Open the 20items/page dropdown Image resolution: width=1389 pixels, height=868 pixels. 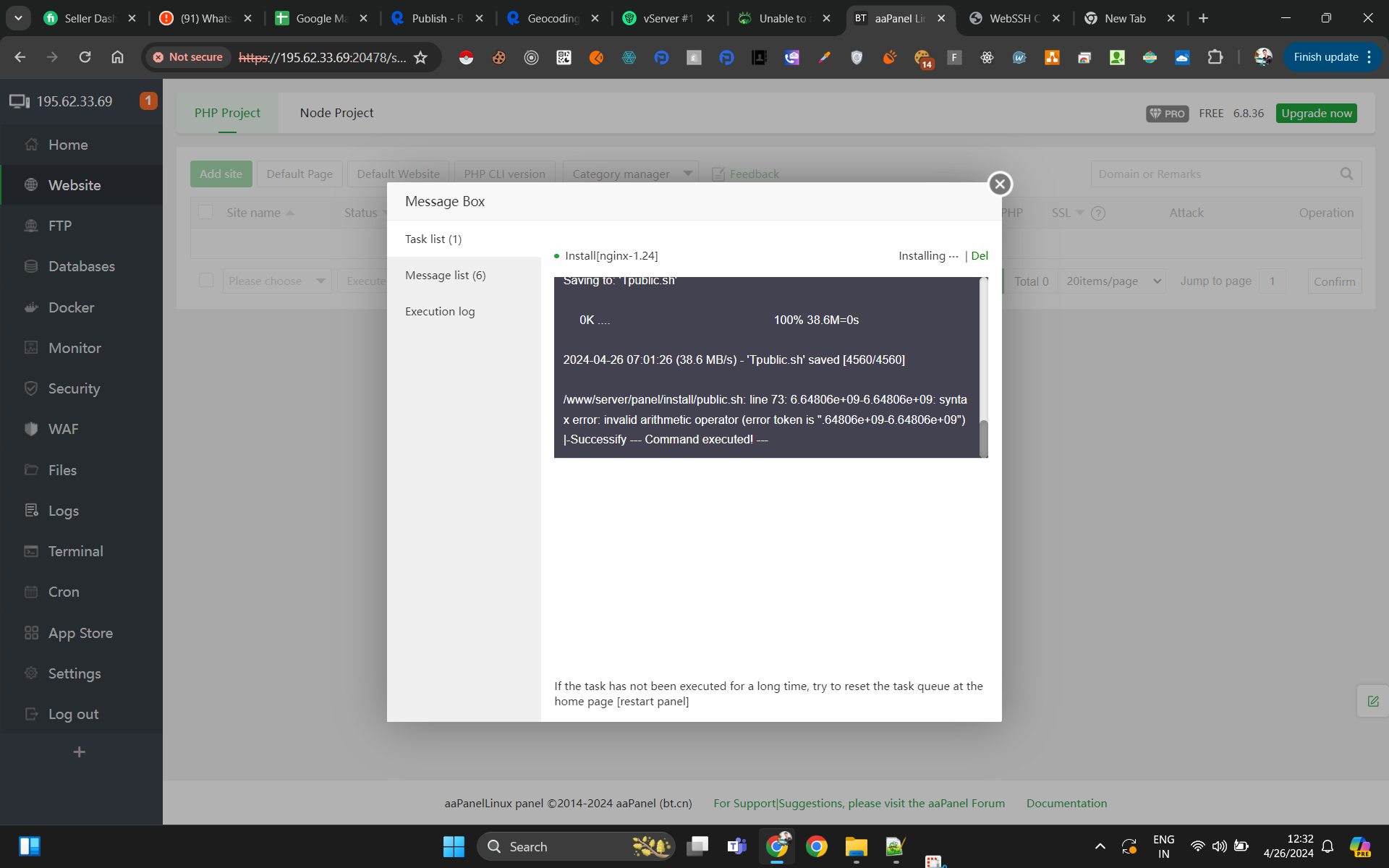(x=1113, y=281)
